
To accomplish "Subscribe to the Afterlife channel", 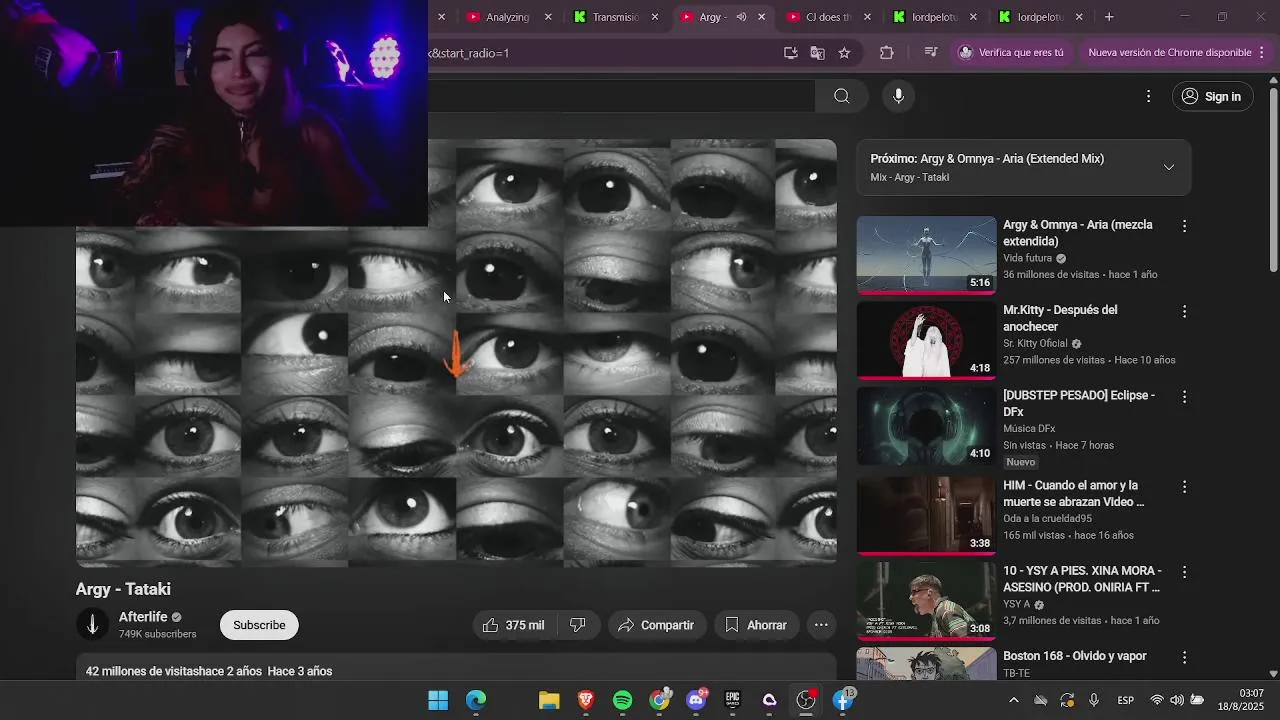I will [x=259, y=625].
